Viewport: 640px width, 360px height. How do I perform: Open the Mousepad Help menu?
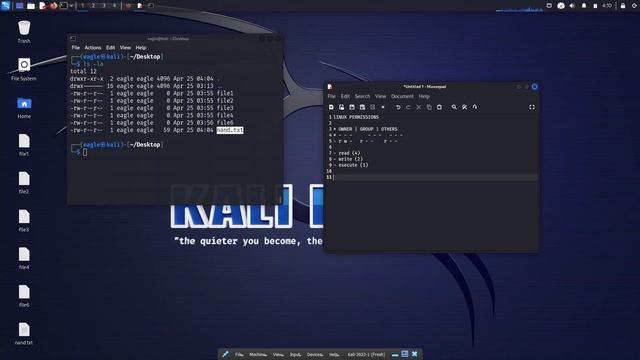424,96
